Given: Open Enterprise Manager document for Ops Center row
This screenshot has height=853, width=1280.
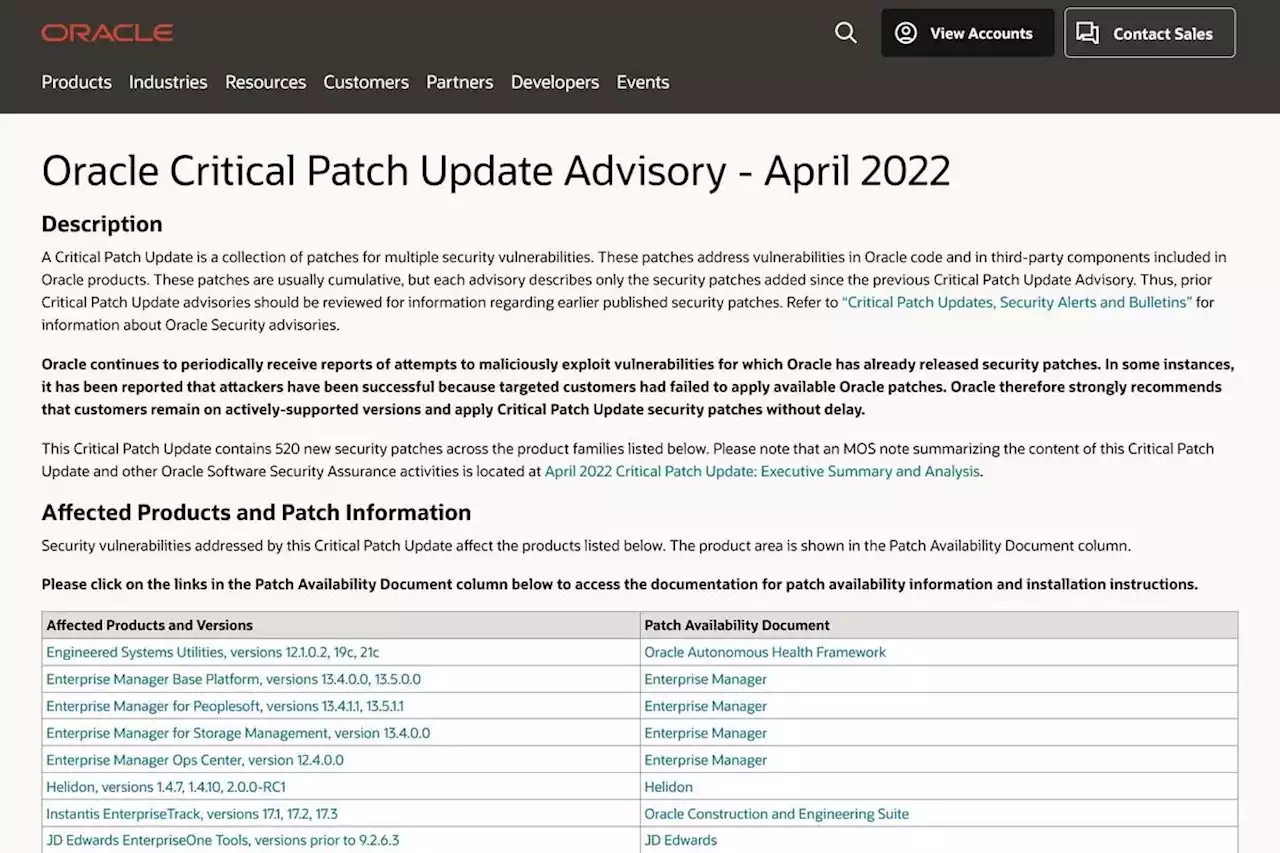Looking at the screenshot, I should [706, 760].
